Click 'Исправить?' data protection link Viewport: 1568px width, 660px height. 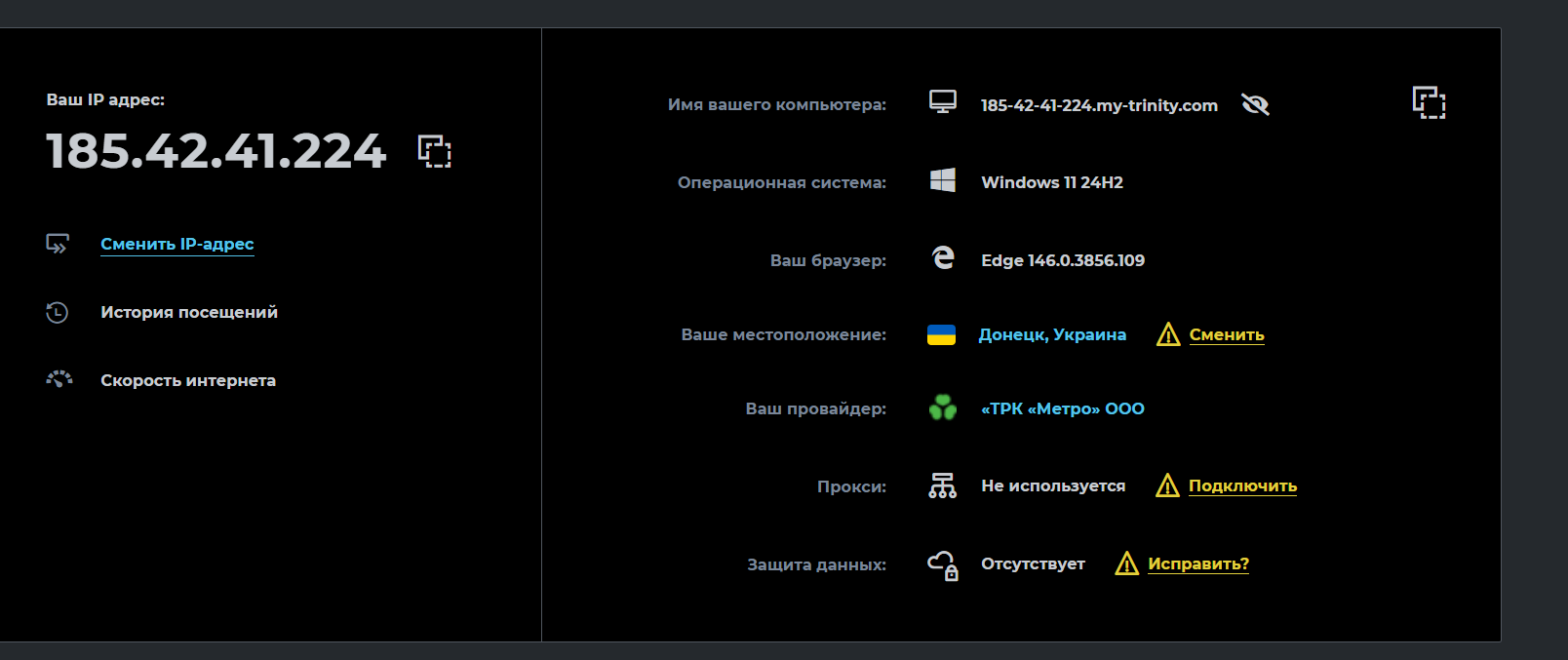tap(1197, 563)
